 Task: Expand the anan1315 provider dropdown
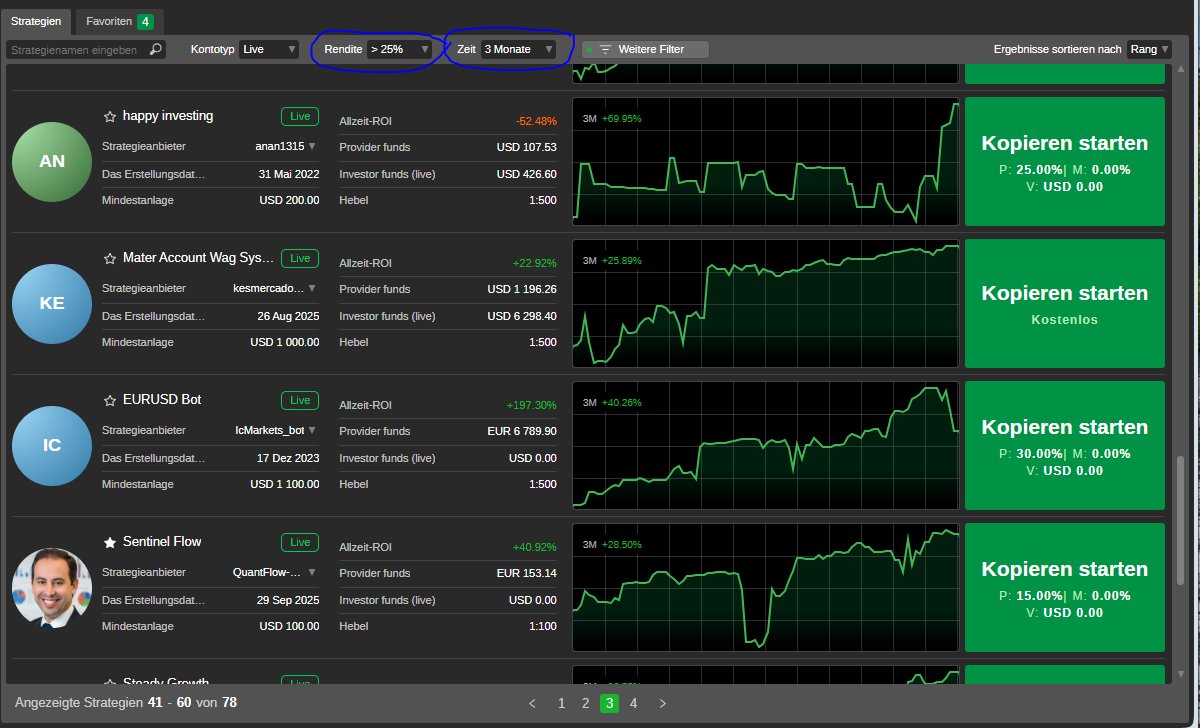pyautogui.click(x=311, y=146)
